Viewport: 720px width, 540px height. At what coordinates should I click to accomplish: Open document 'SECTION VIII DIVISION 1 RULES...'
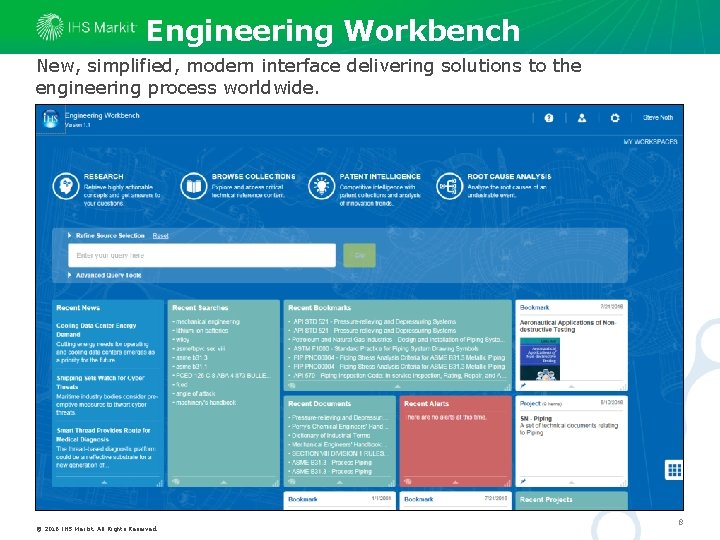338,453
